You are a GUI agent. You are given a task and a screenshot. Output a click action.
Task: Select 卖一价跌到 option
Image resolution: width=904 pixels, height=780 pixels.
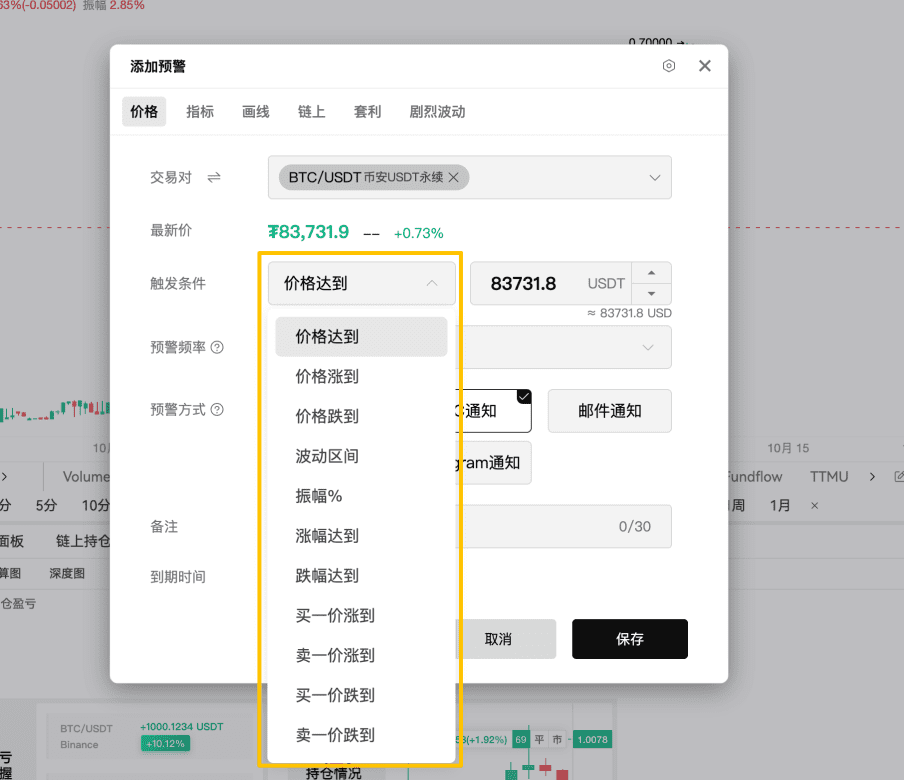pos(361,734)
